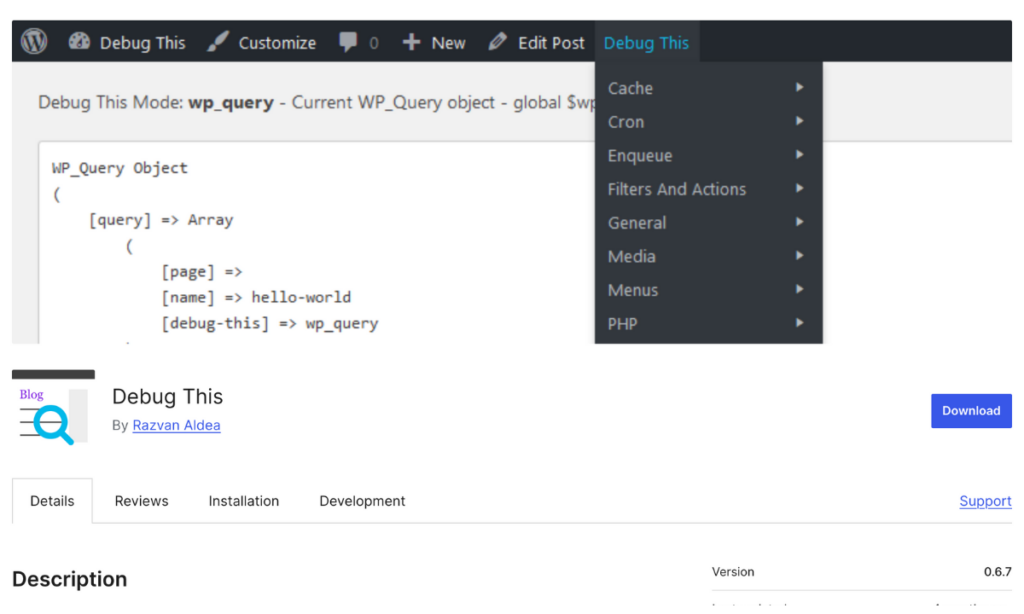
Task: Switch to the Reviews tab
Action: pos(141,500)
